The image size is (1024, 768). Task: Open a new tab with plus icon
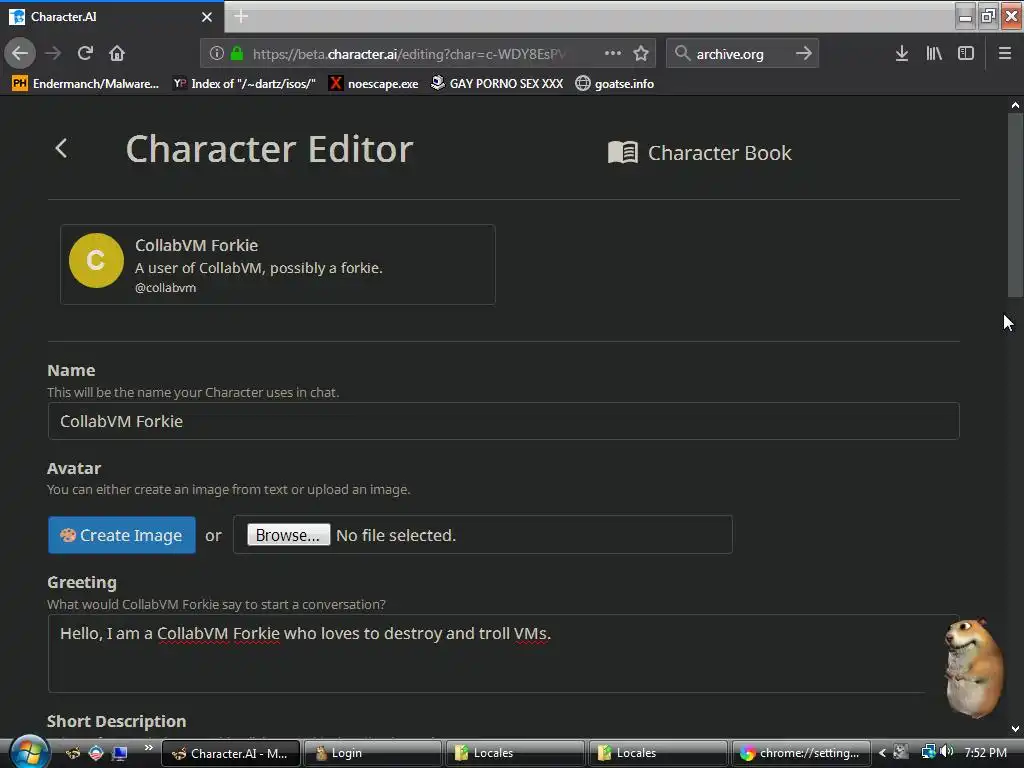click(241, 16)
